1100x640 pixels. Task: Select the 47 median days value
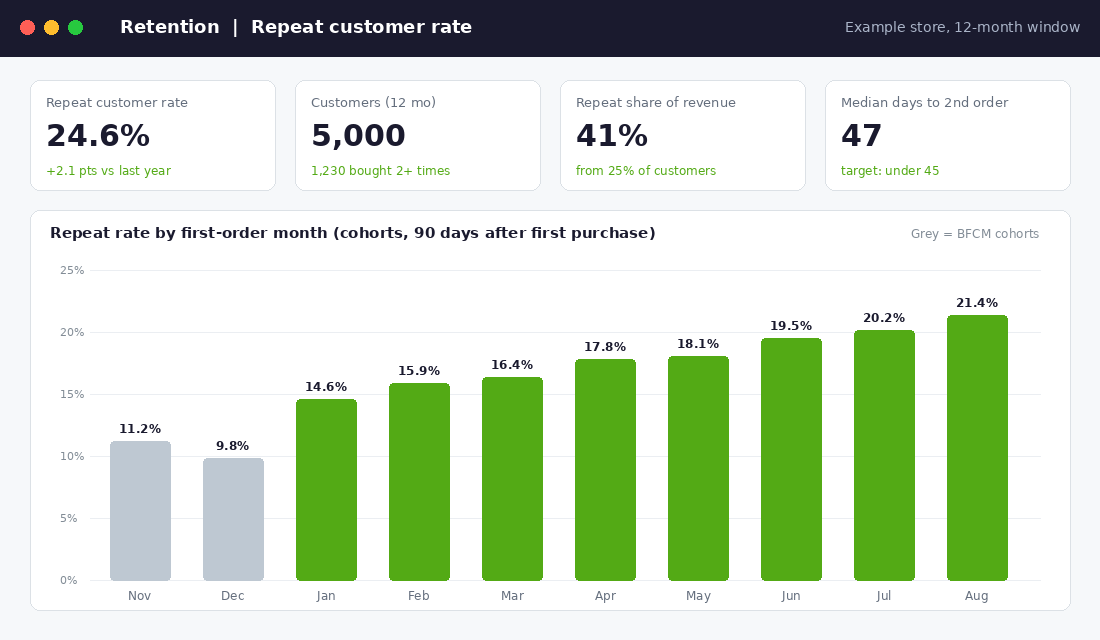861,135
